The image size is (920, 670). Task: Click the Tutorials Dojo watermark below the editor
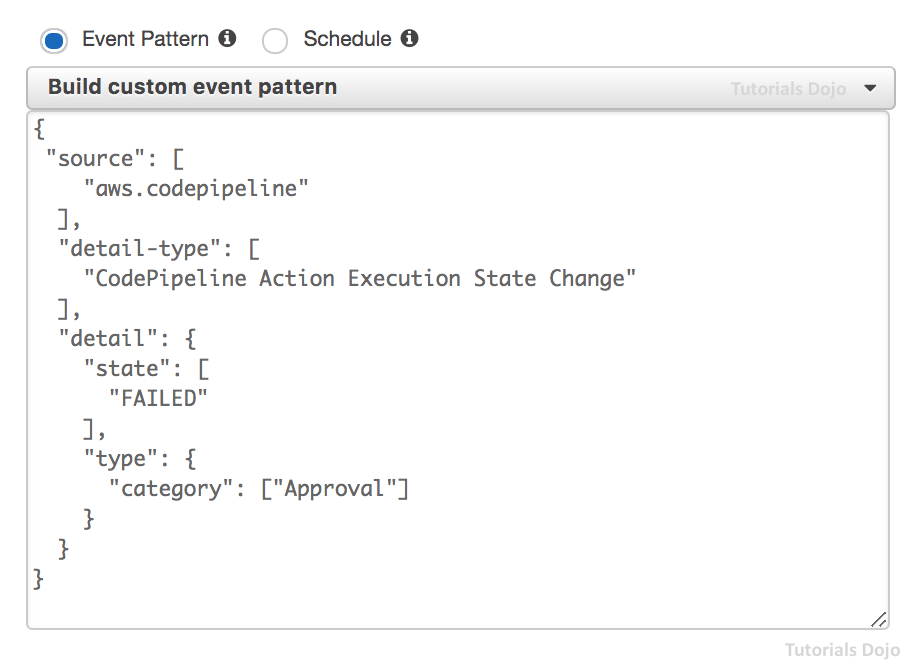pyautogui.click(x=842, y=650)
